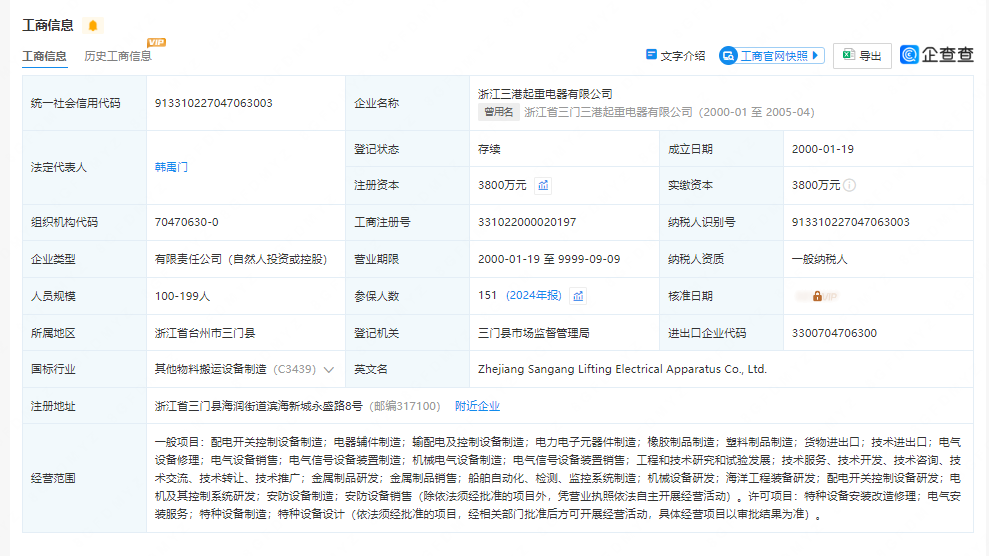
Task: Click the trend chart icon beside 参保人数
Action: (x=578, y=296)
